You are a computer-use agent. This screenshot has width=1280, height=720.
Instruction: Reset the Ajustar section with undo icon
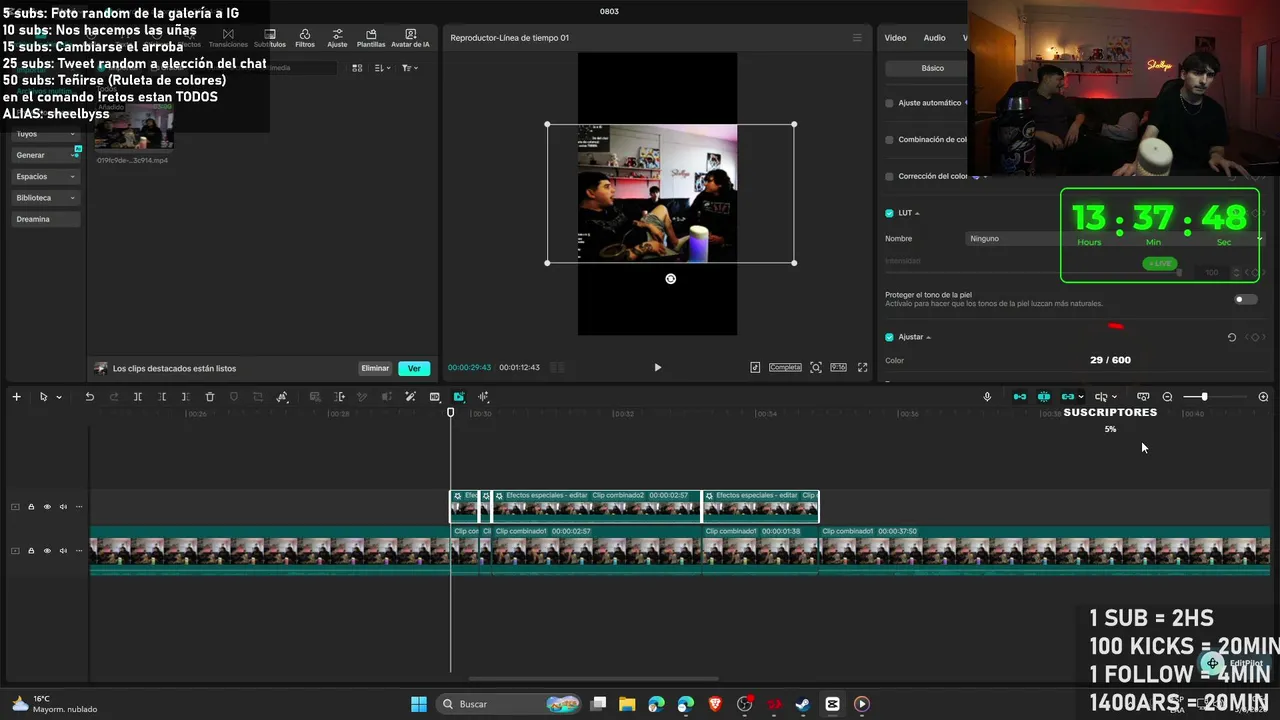(x=1231, y=337)
